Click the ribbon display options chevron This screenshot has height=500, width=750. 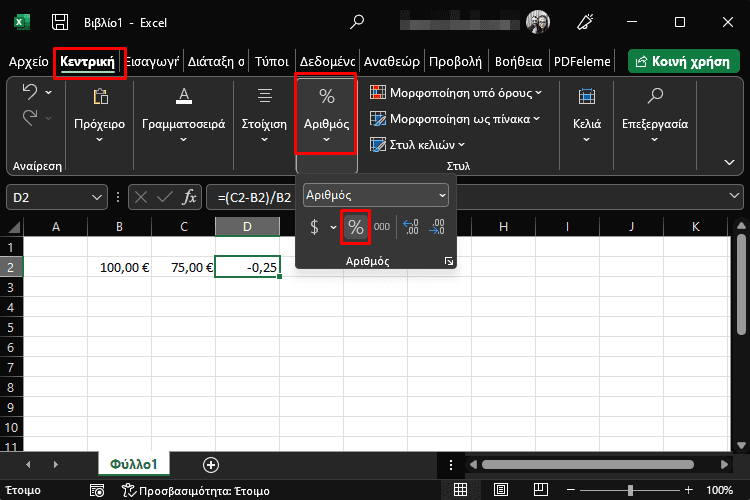[x=729, y=163]
